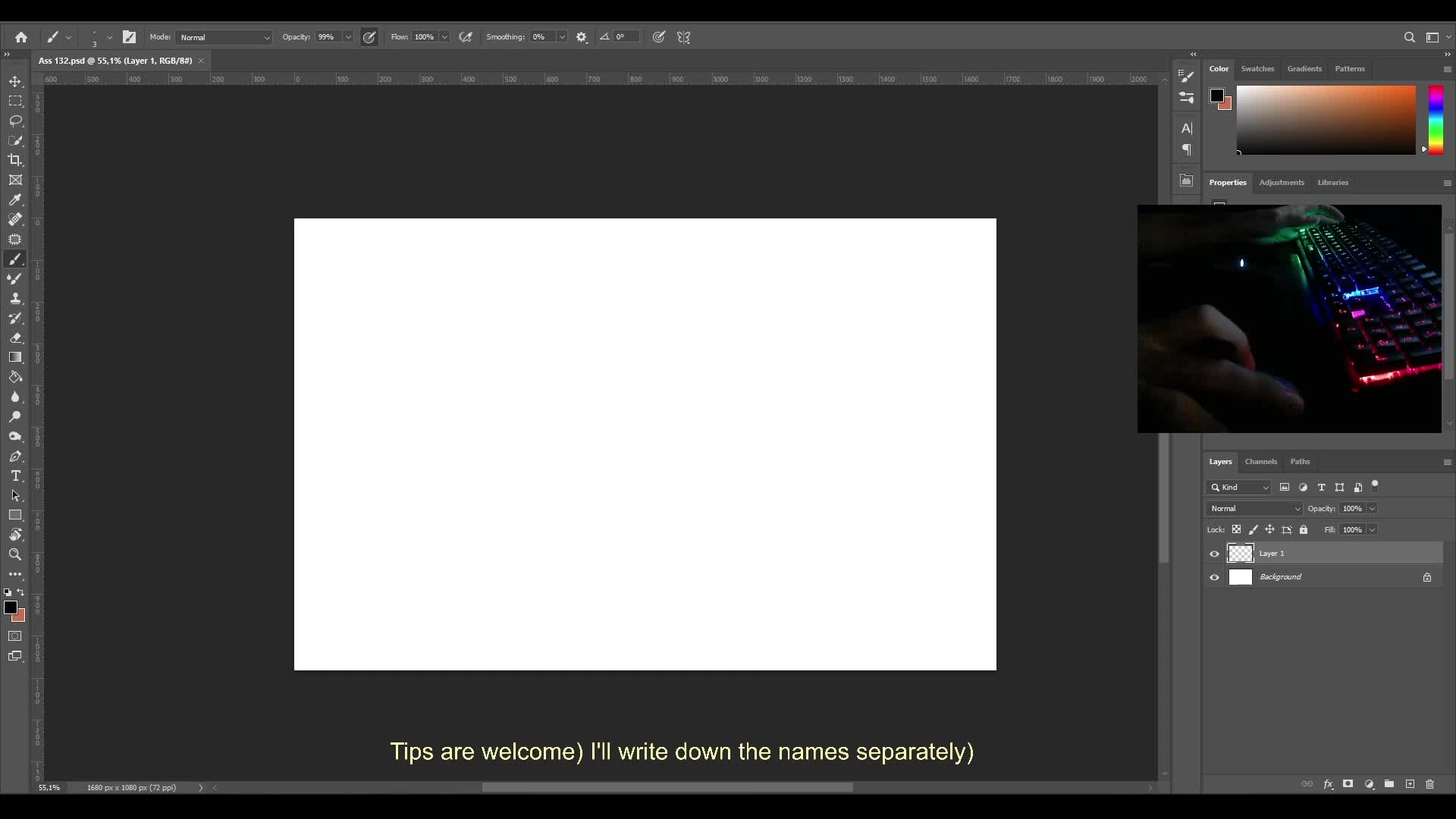Select the Hand tool

15,535
